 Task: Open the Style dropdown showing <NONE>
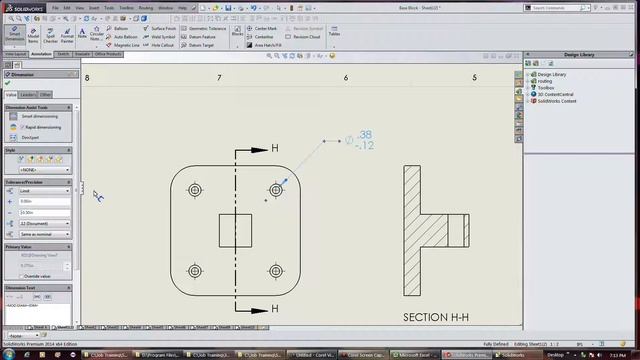(x=44, y=170)
